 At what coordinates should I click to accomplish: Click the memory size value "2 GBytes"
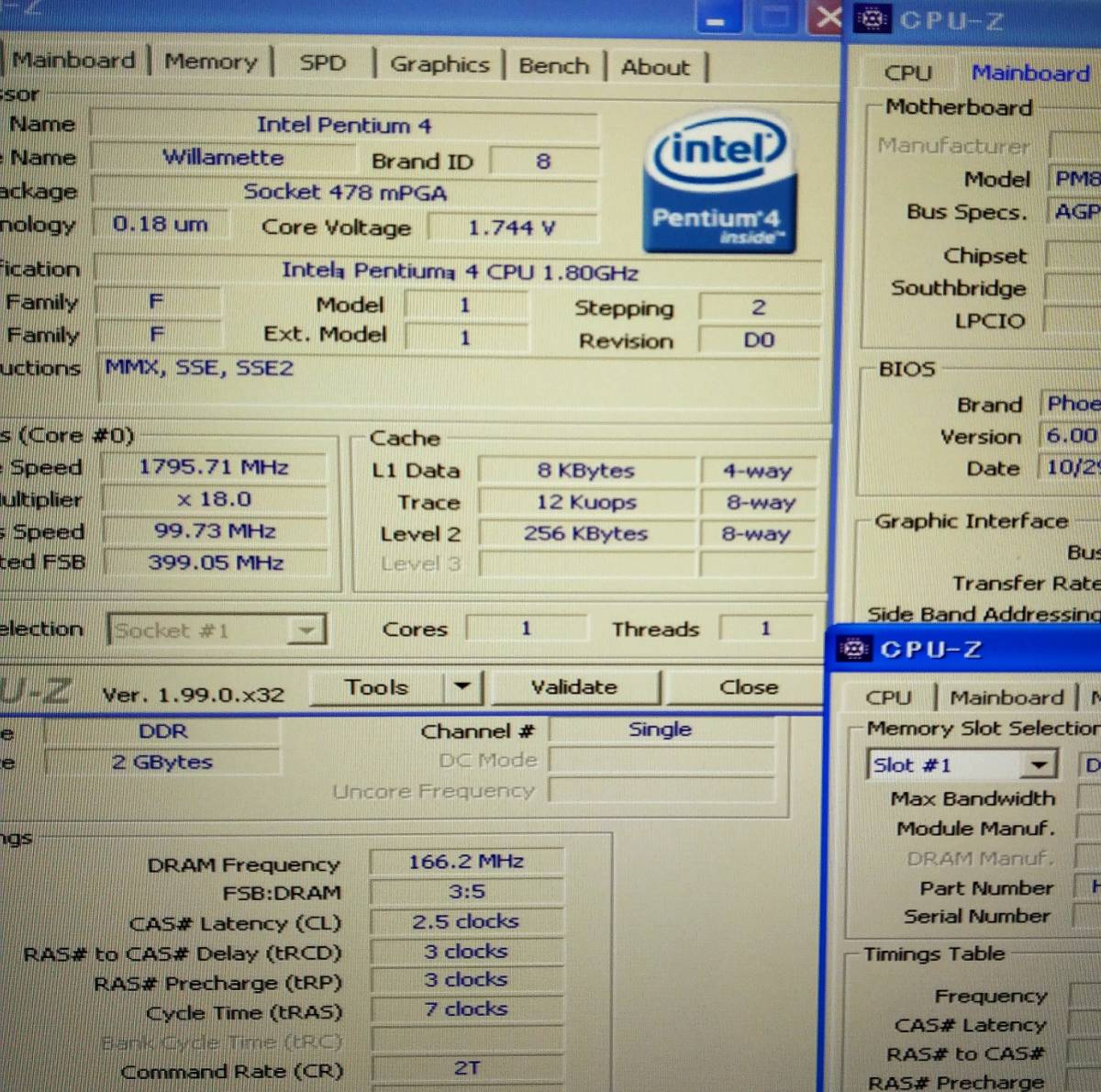tap(162, 763)
